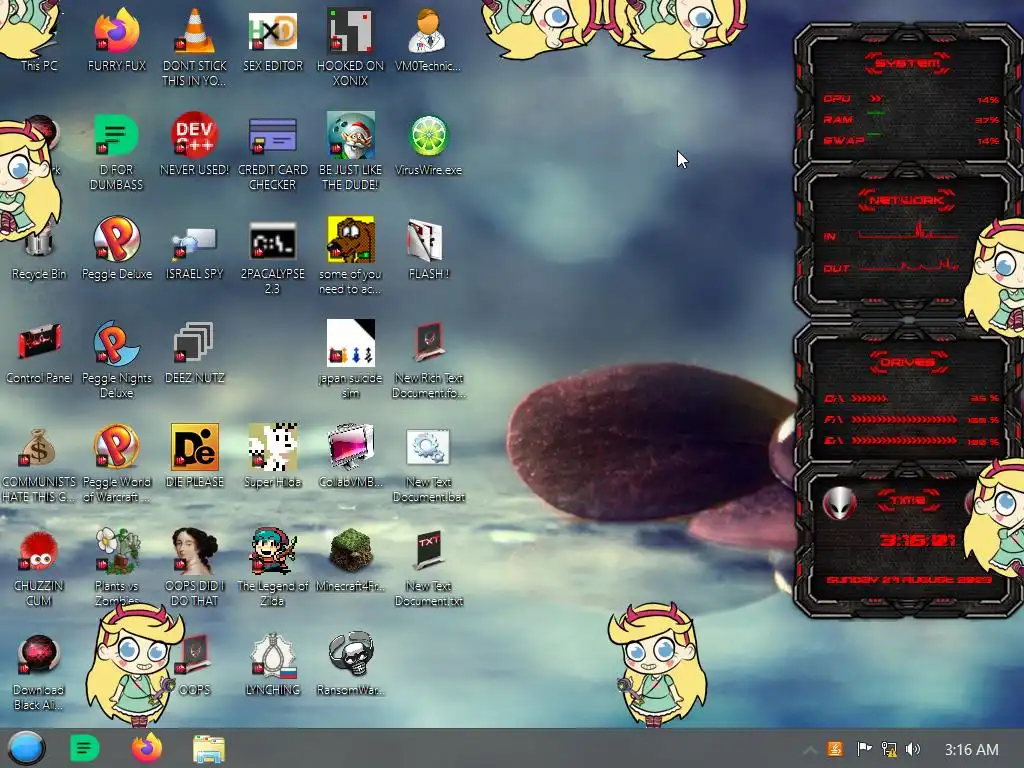This screenshot has height=768, width=1024.
Task: Open the VM0Technic desktop icon
Action: click(428, 31)
